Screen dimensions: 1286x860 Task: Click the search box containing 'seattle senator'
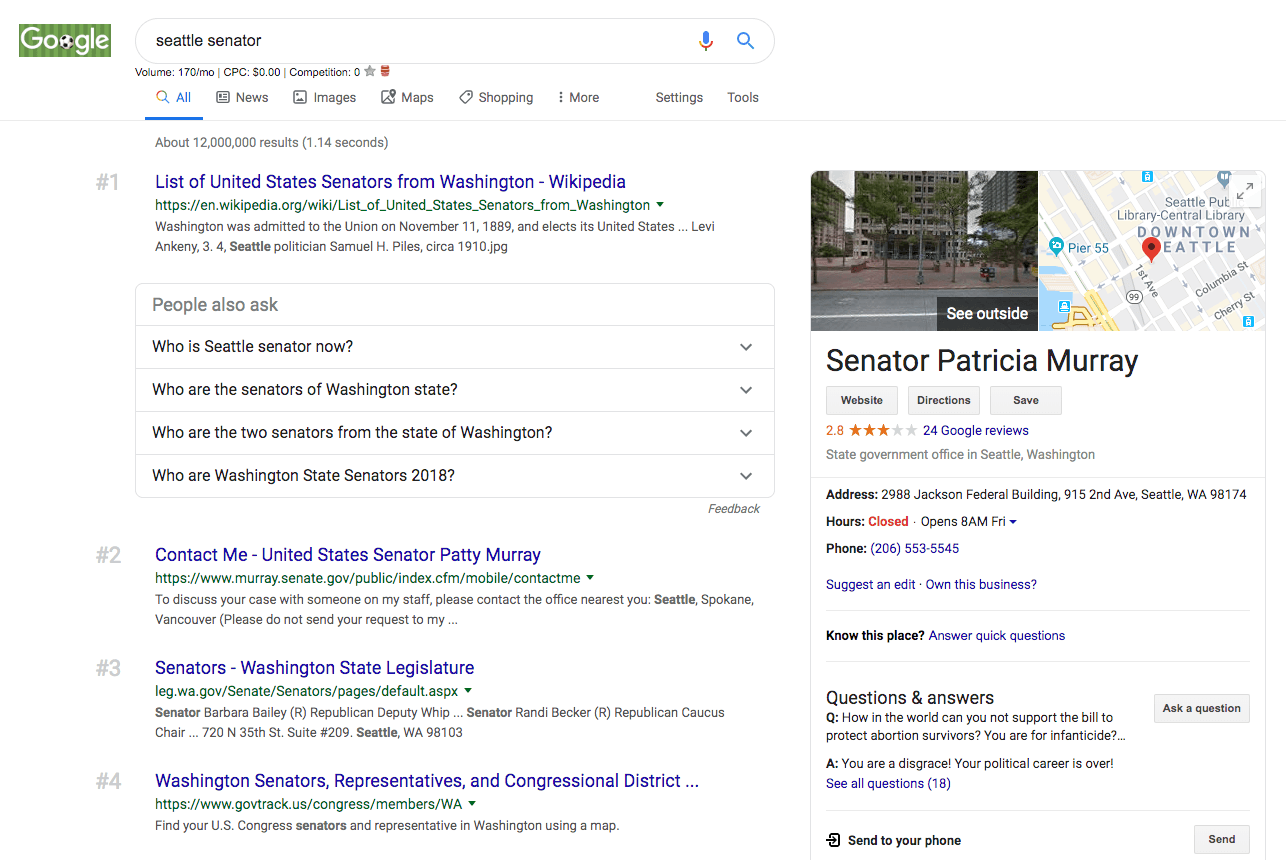click(x=420, y=41)
